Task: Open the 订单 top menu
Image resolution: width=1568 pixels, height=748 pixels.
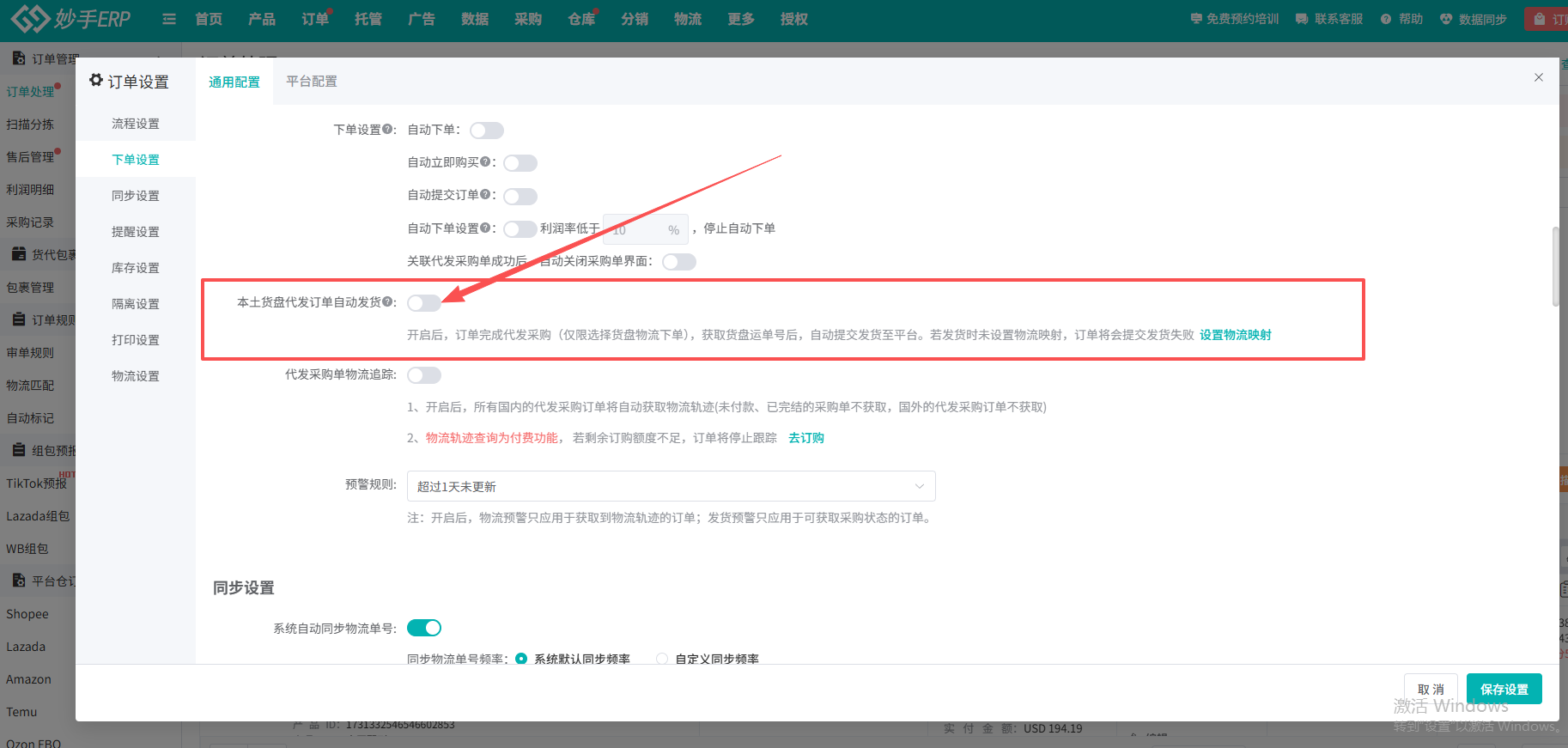Action: 315,19
